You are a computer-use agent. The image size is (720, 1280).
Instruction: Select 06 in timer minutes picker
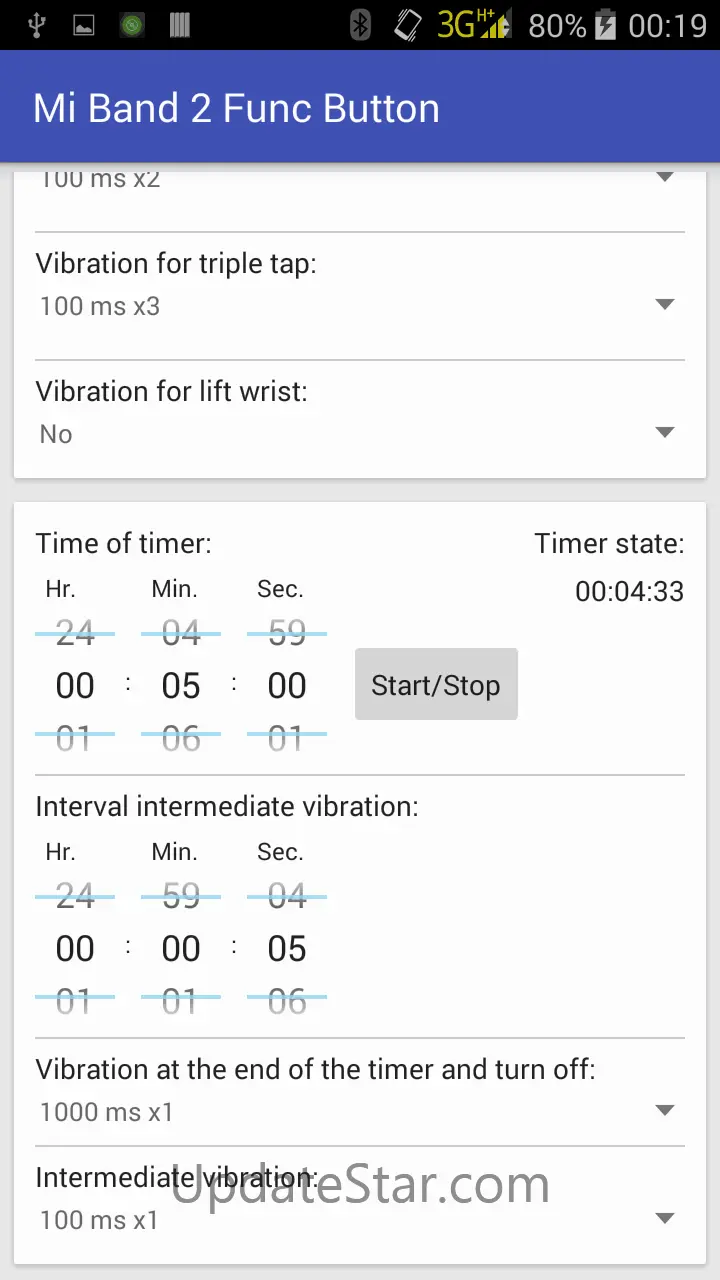click(181, 739)
